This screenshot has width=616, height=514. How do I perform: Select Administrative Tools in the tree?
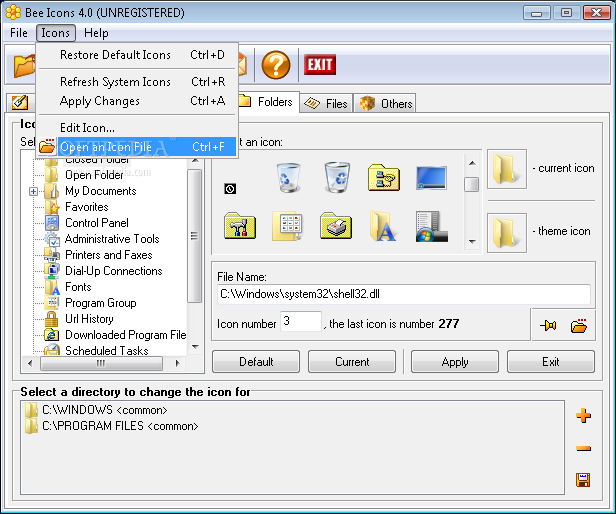coord(112,239)
